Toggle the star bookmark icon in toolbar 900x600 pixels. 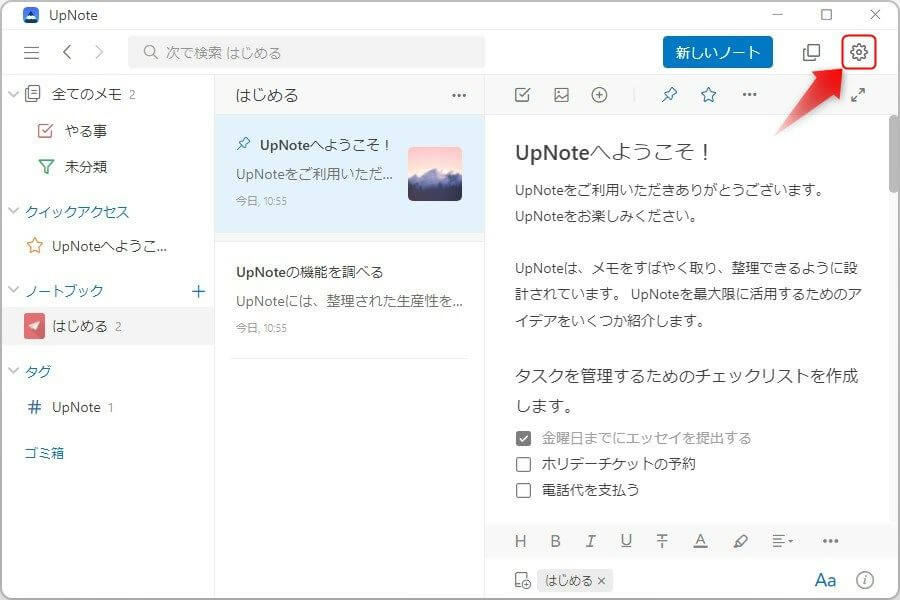(x=709, y=95)
